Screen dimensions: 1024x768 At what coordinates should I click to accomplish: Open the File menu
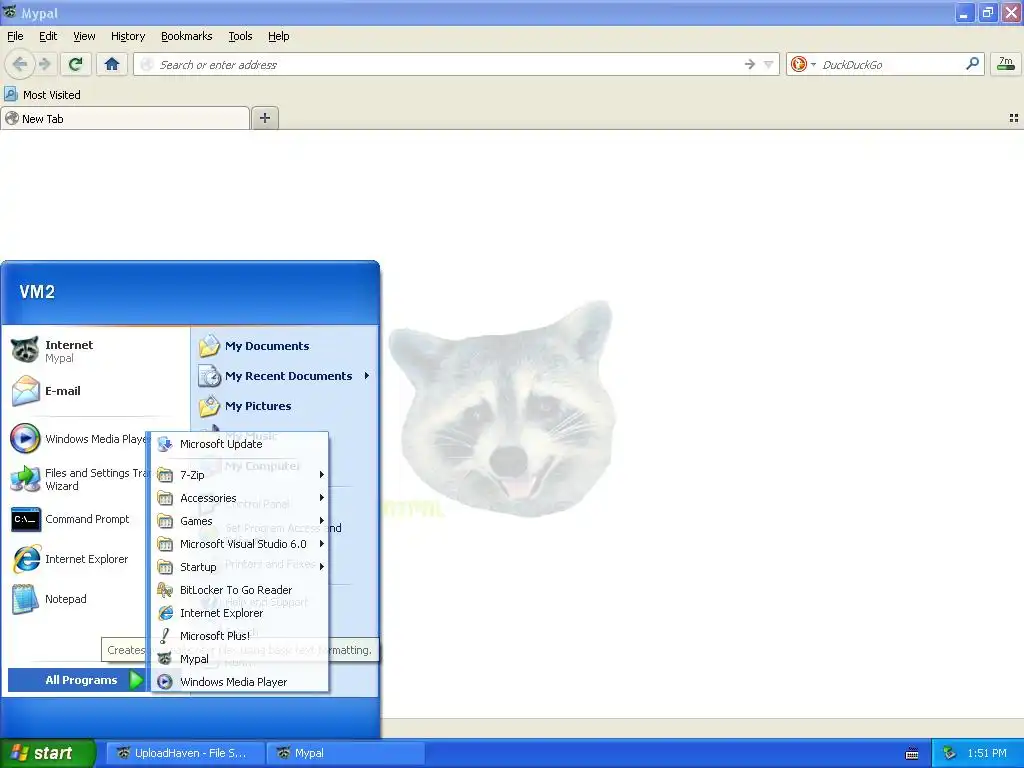coord(15,36)
